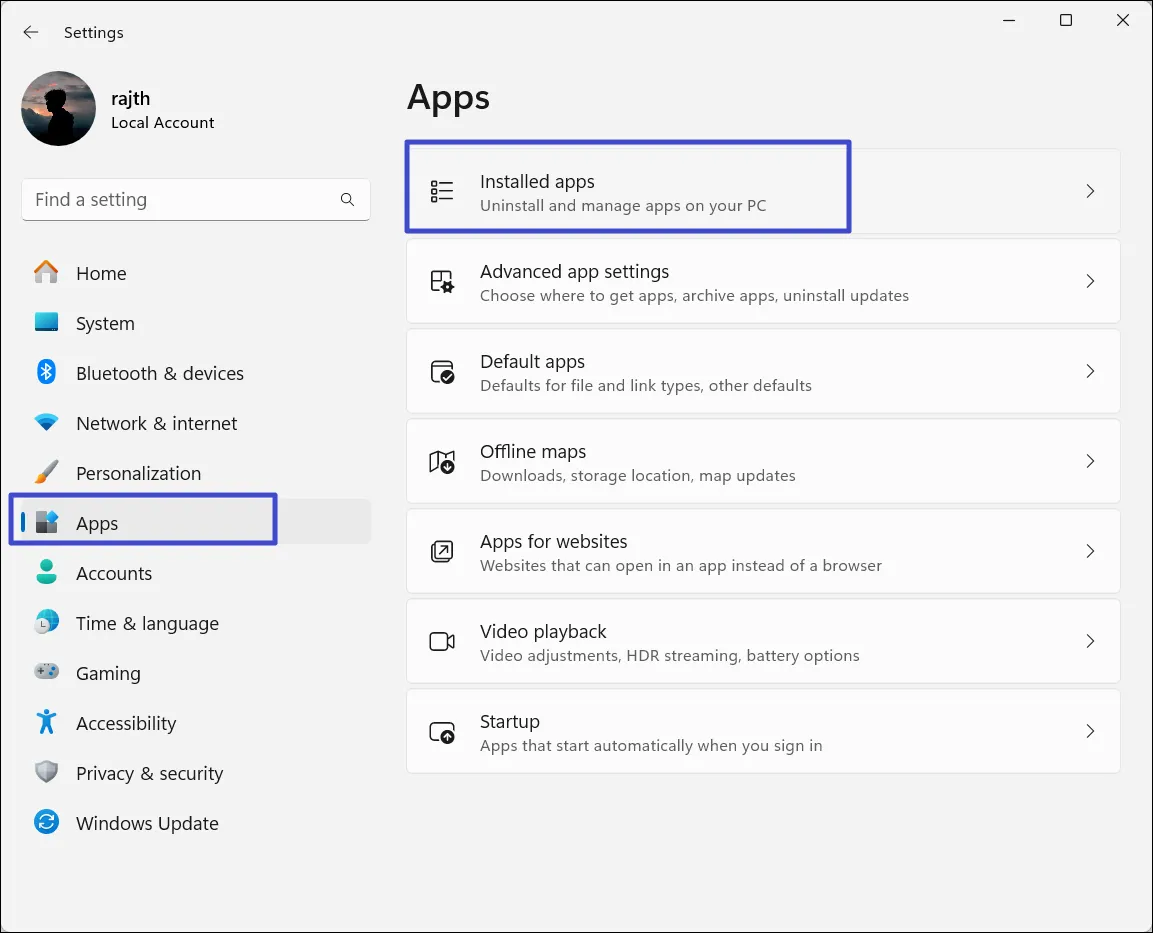
Task: Click the search magnifier icon
Action: pos(347,200)
